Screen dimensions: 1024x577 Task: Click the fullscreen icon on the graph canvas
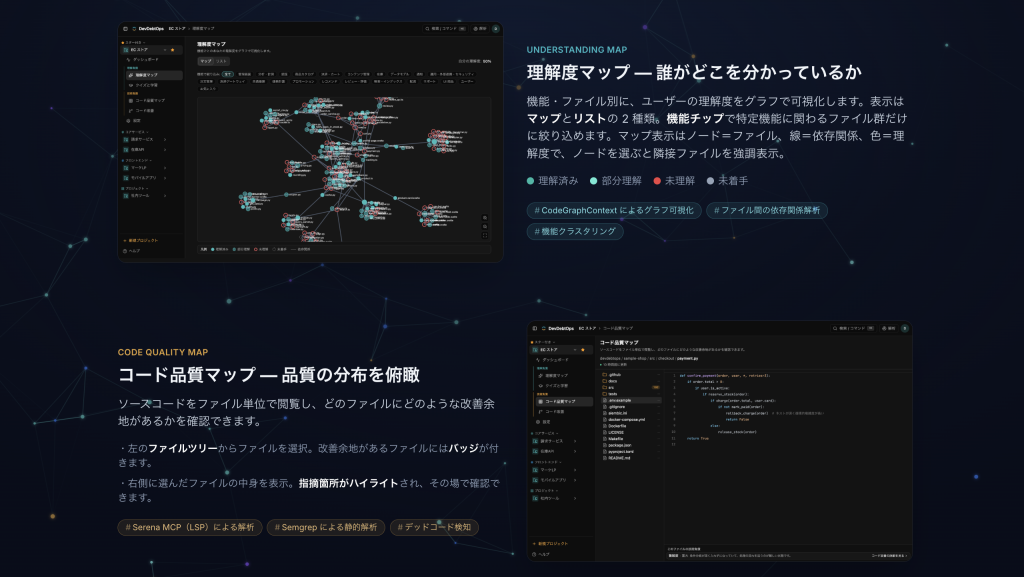pos(485,236)
